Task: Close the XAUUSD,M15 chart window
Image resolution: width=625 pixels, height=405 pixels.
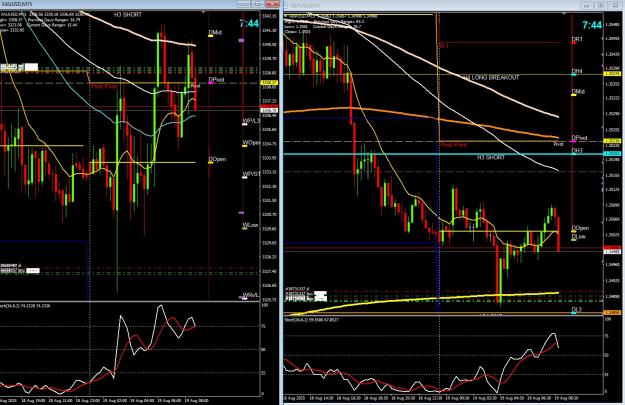Action: coord(272,4)
